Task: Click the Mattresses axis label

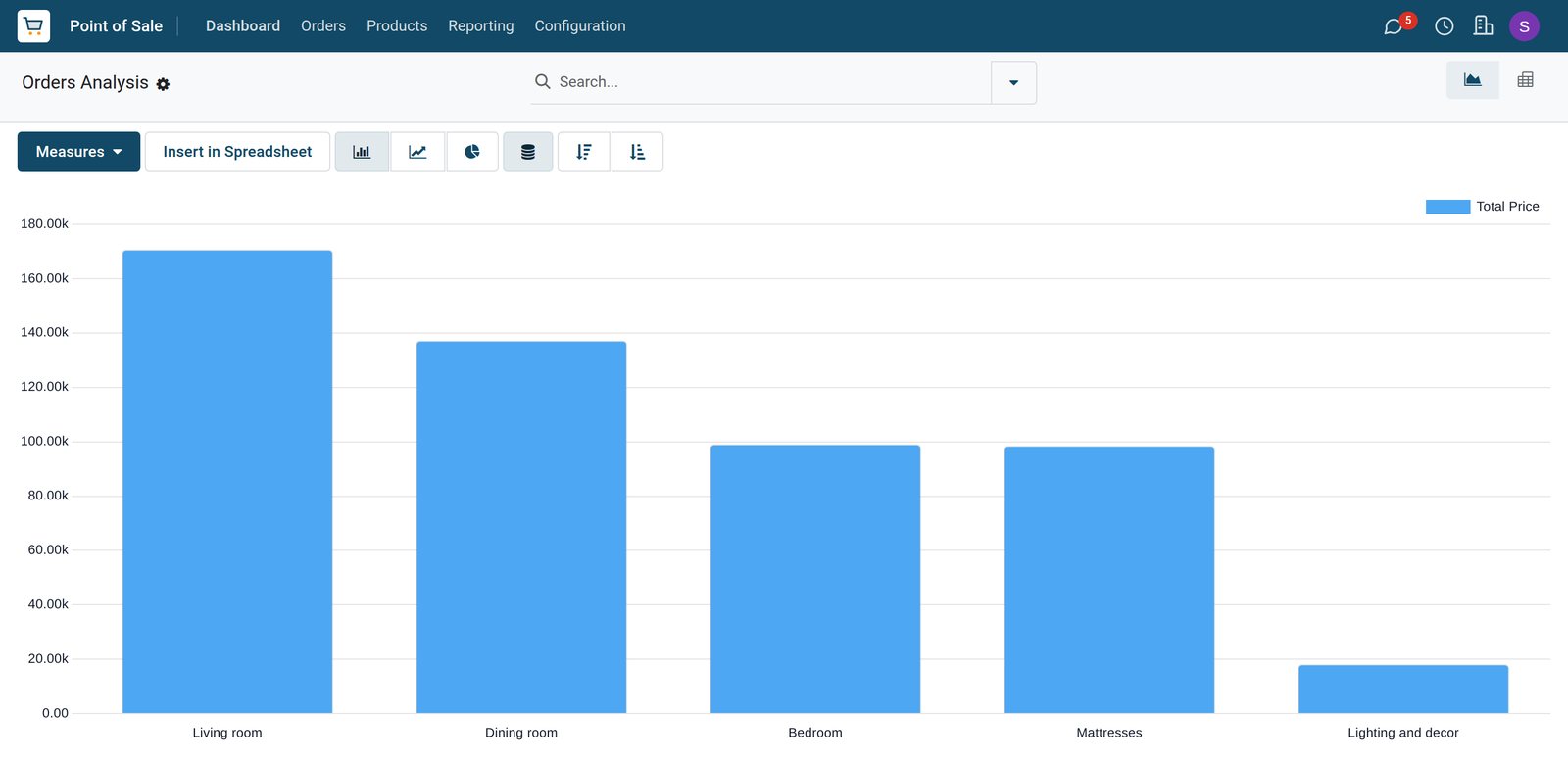Action: (1109, 733)
